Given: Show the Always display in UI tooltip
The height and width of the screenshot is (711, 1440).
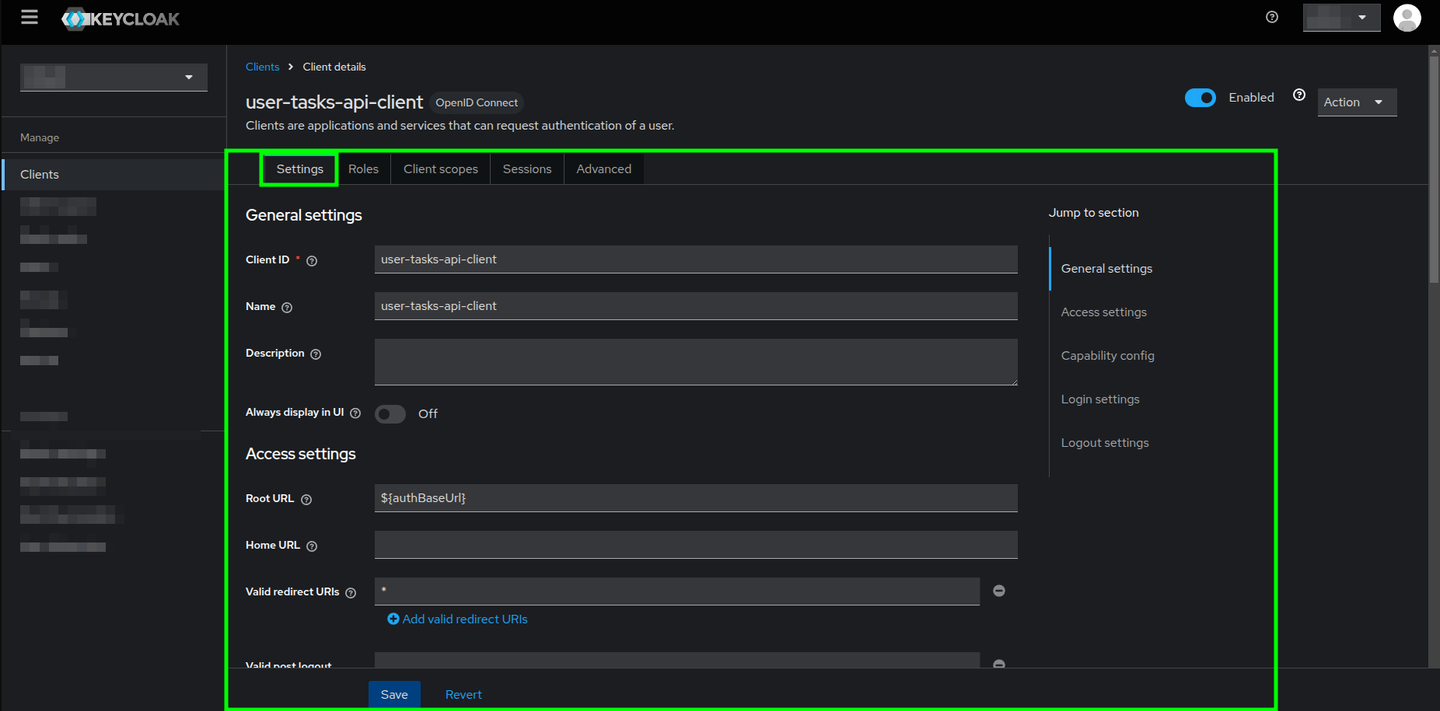Looking at the screenshot, I should point(355,412).
